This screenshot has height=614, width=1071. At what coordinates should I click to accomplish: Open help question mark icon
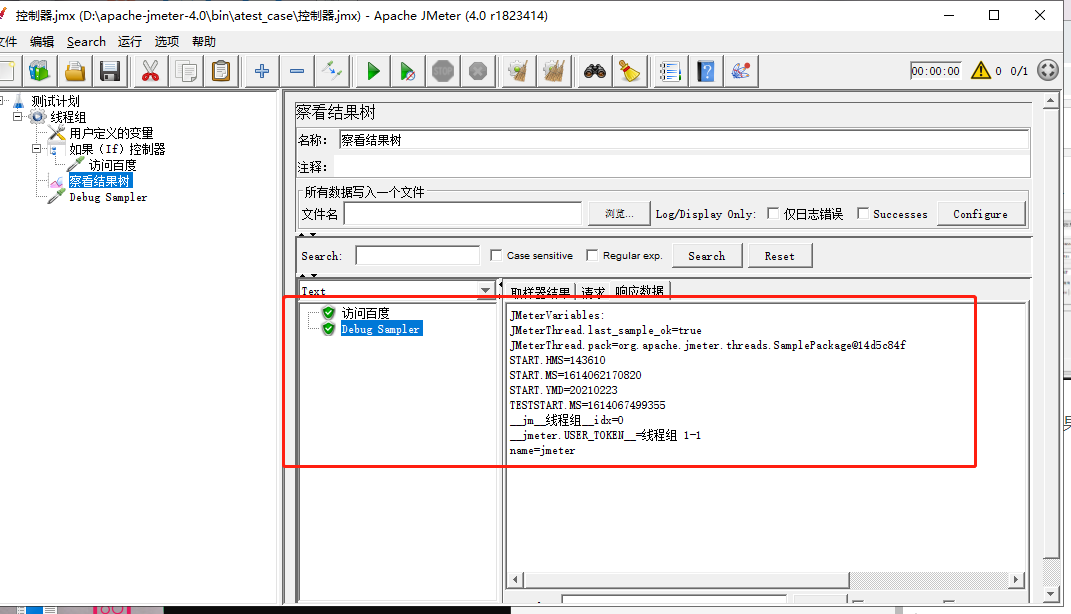(x=706, y=71)
